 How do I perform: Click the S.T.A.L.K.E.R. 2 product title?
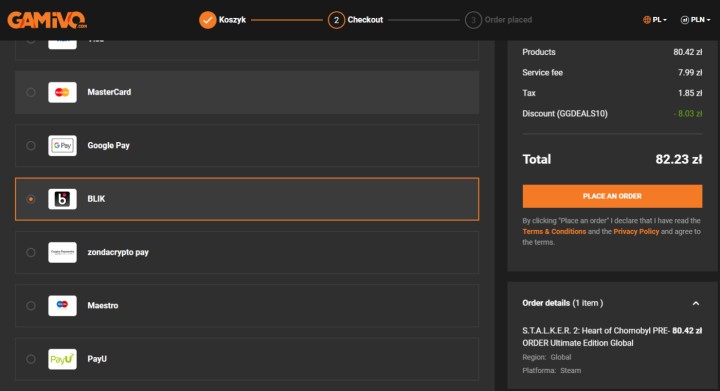pos(596,337)
